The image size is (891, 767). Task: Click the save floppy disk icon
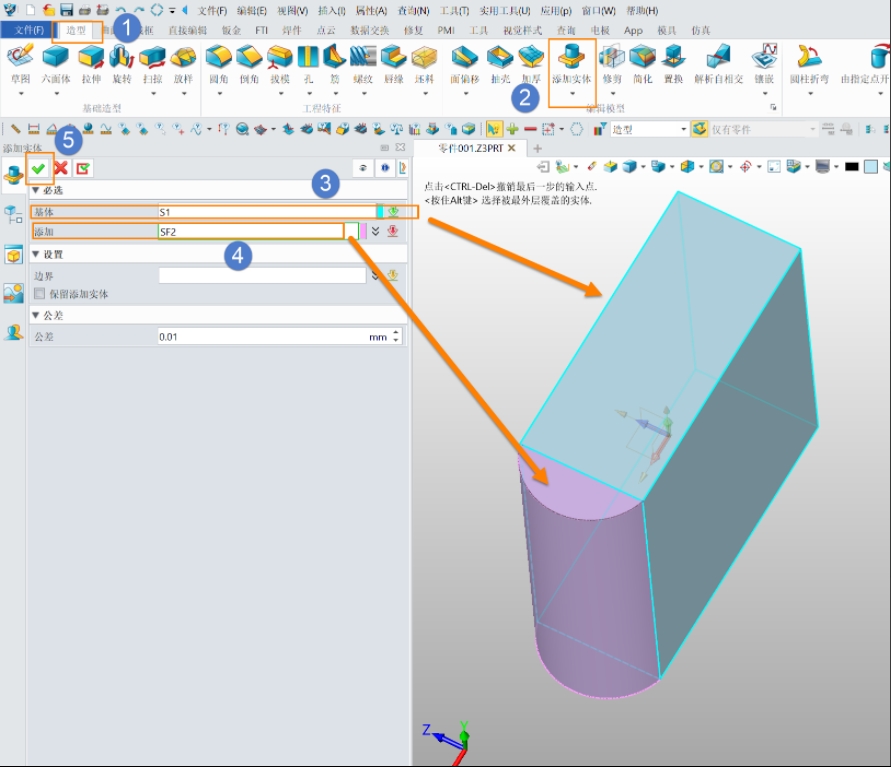point(66,10)
